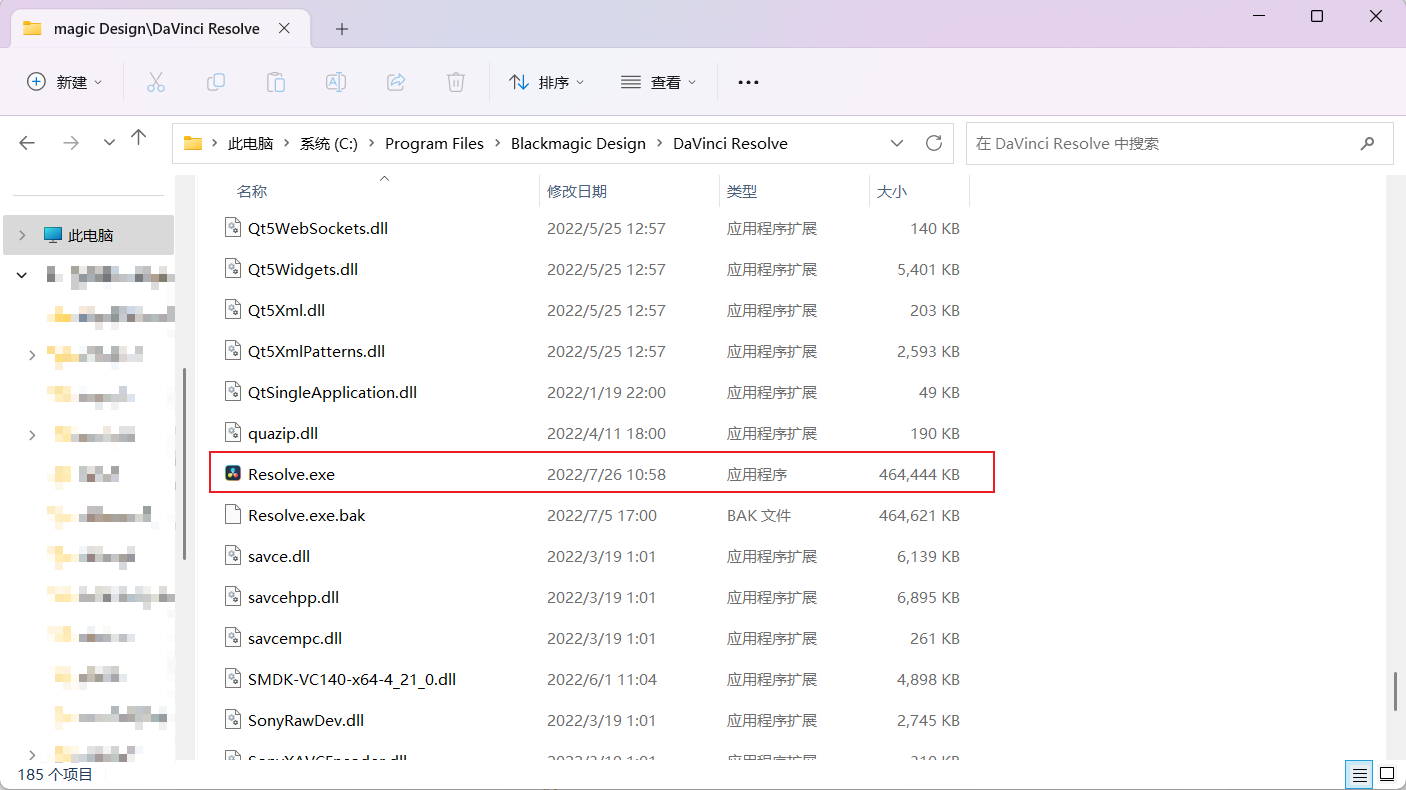Open the 排序 (Sort) dropdown menu
Screen dimensions: 1406x790
click(546, 82)
